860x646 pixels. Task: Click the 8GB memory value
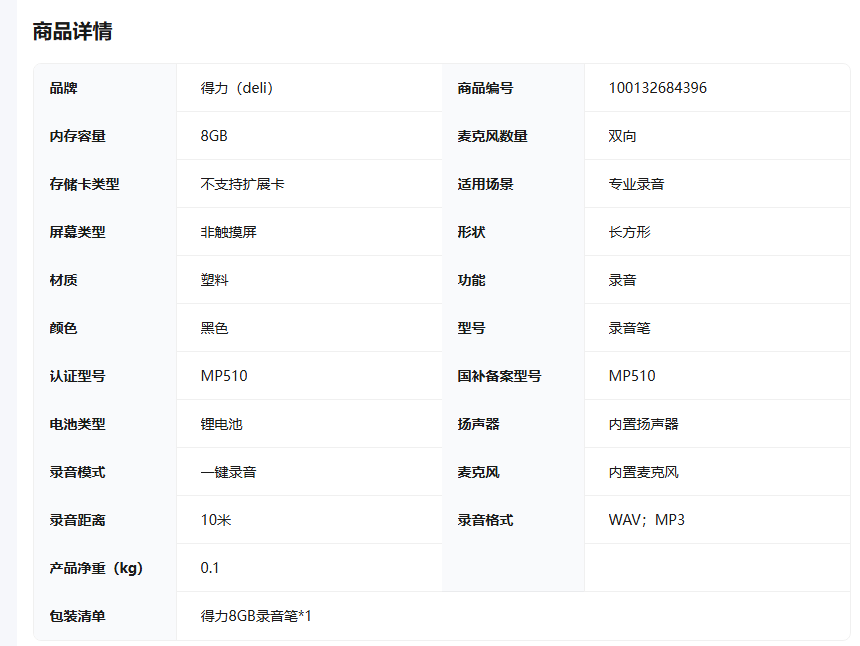(x=214, y=136)
